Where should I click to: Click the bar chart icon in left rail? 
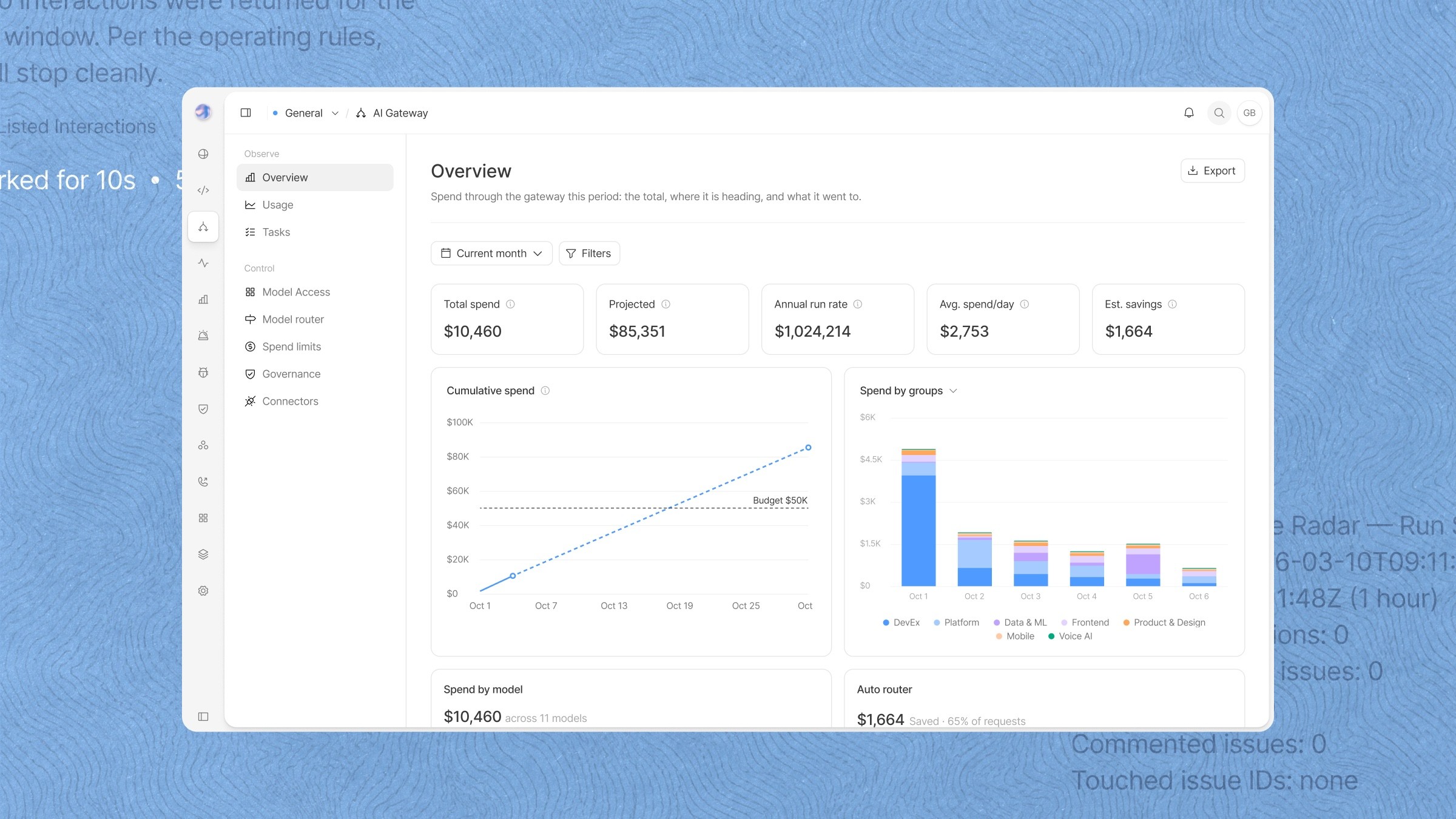203,300
